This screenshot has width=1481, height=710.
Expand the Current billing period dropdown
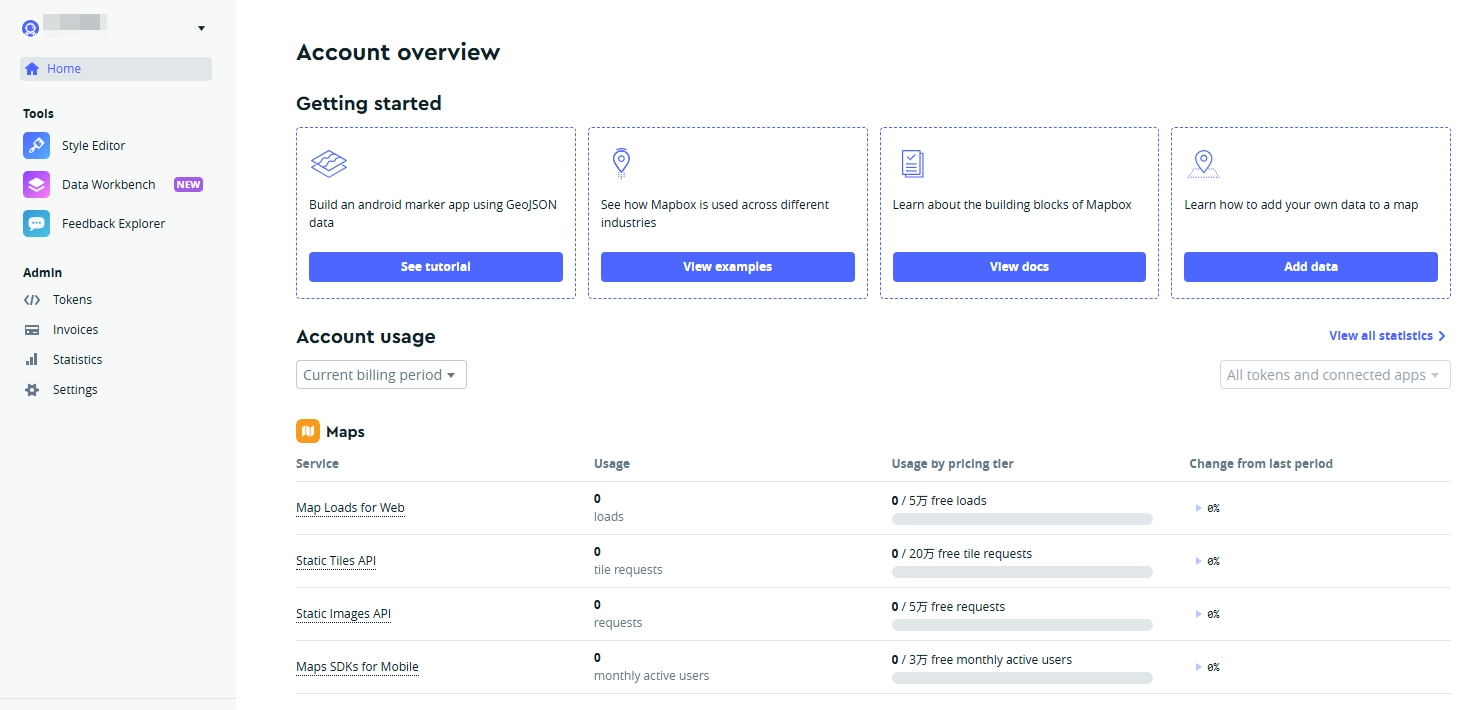[x=381, y=375]
